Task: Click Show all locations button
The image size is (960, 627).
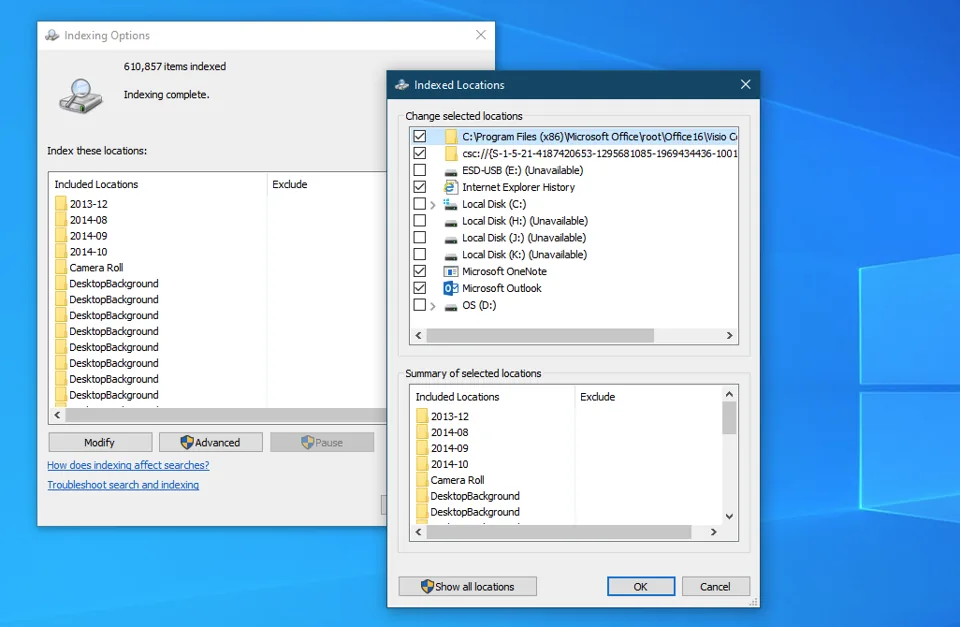Action: 467,587
